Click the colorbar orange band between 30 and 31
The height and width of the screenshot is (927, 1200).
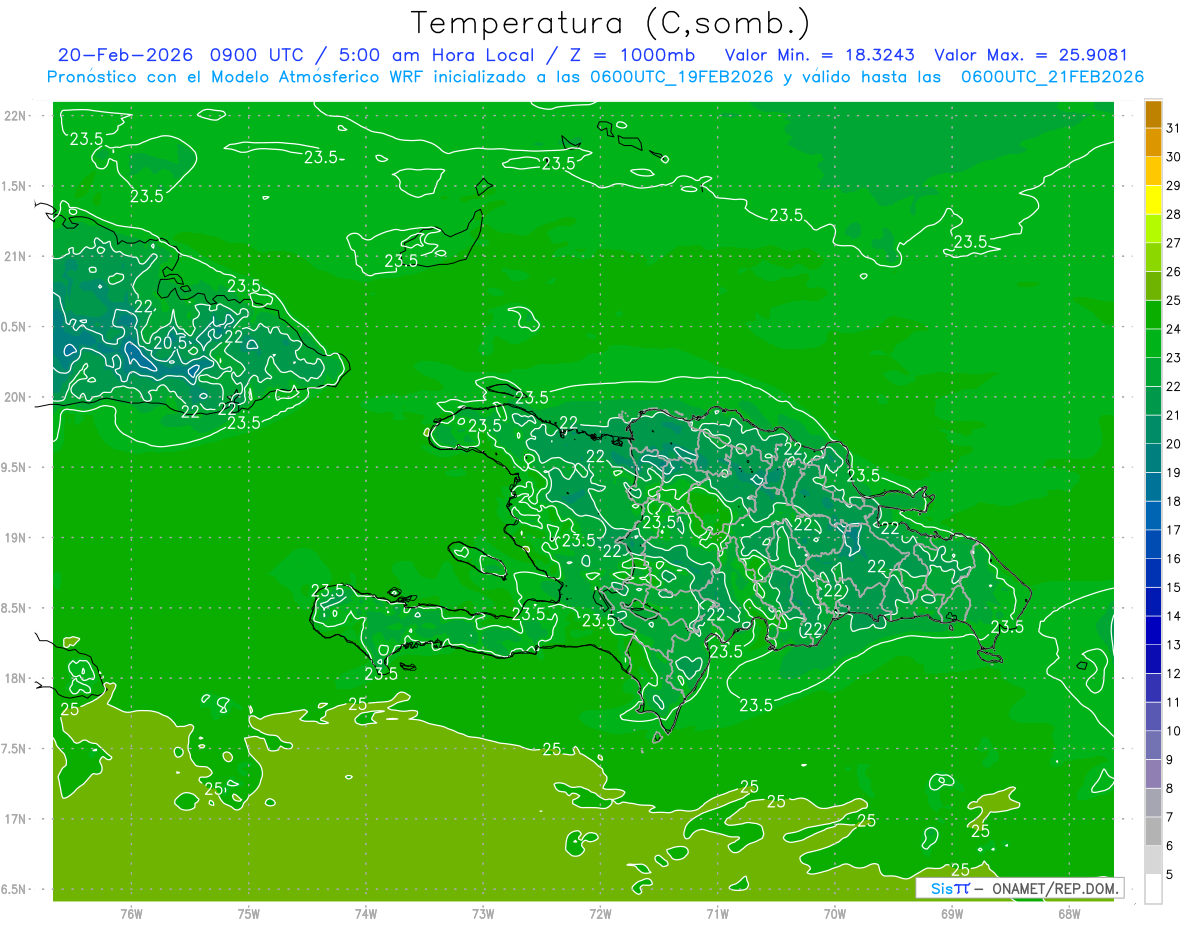(x=1153, y=143)
